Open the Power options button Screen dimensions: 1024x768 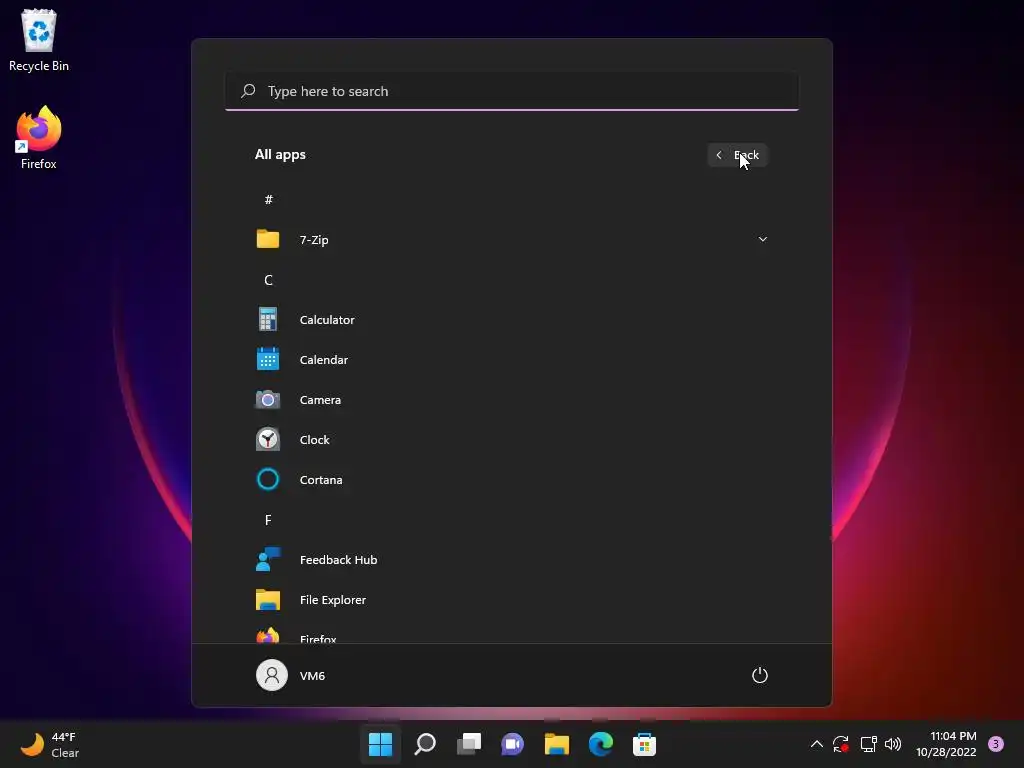(760, 675)
